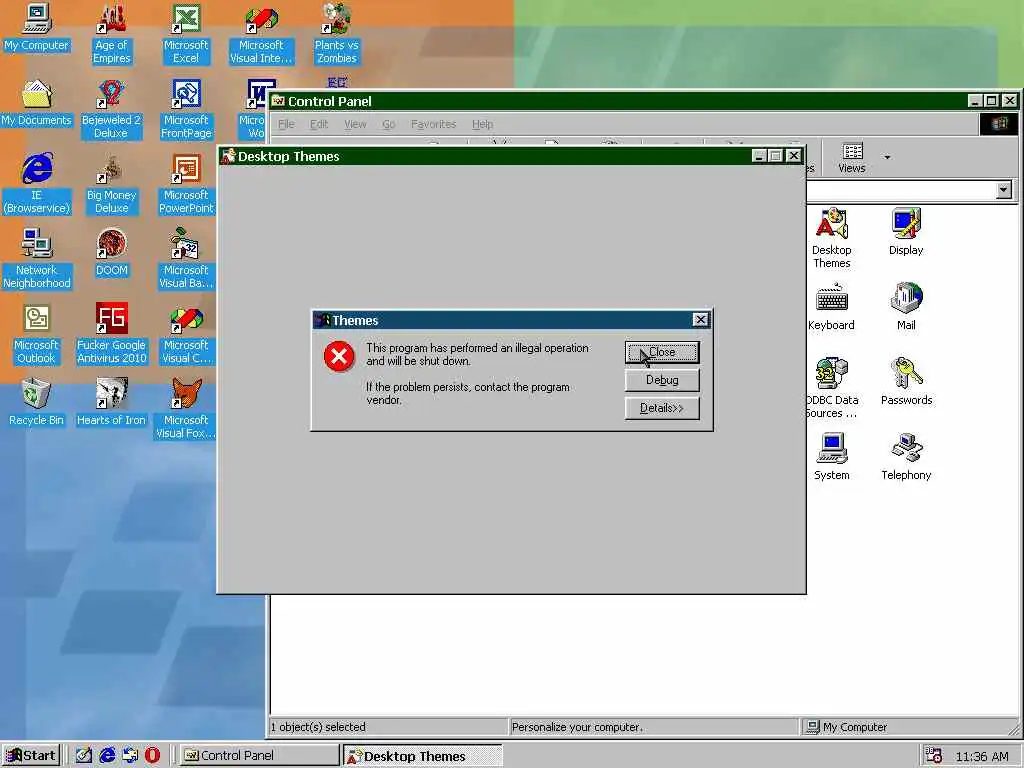Select Passwords applet in Control Panel

point(906,382)
